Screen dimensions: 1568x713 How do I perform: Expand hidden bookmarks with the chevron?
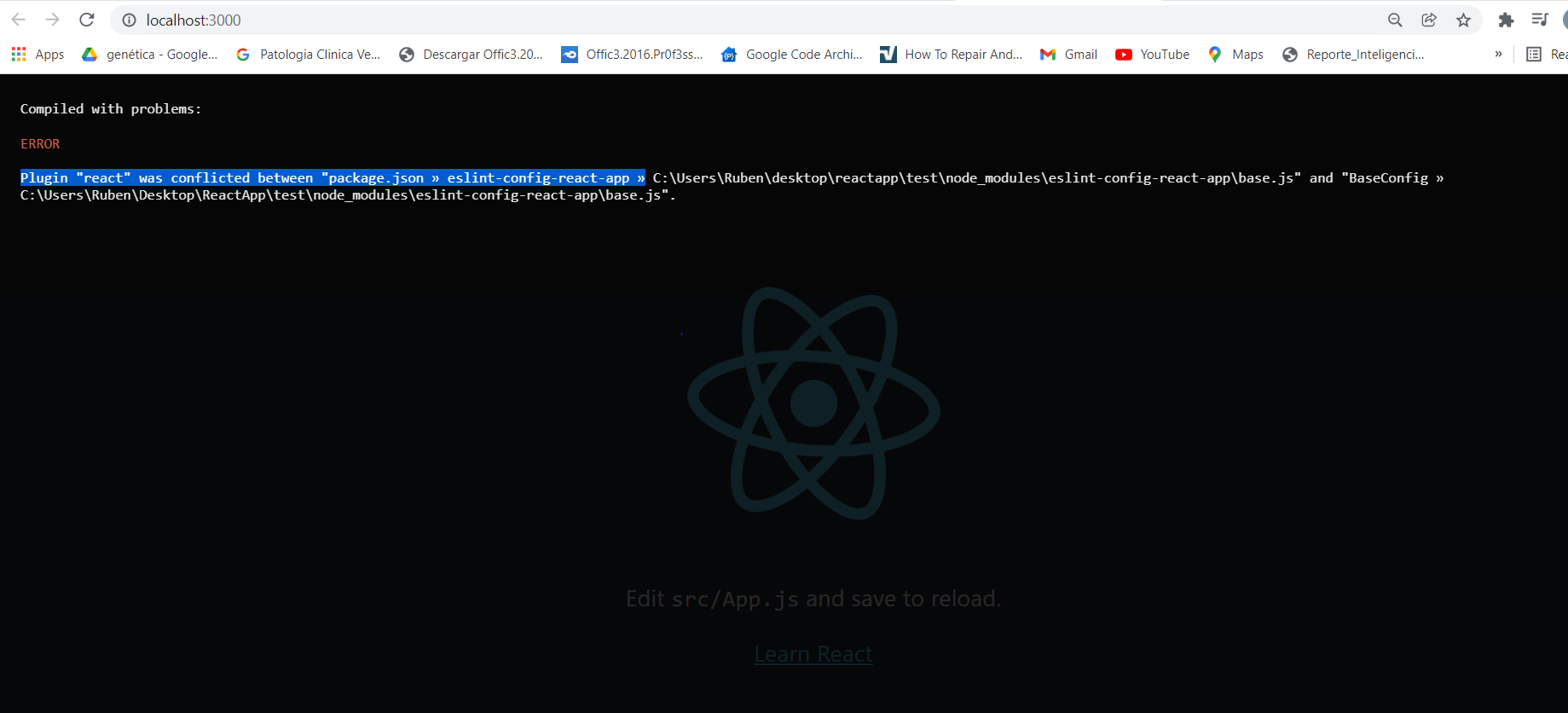click(1498, 55)
